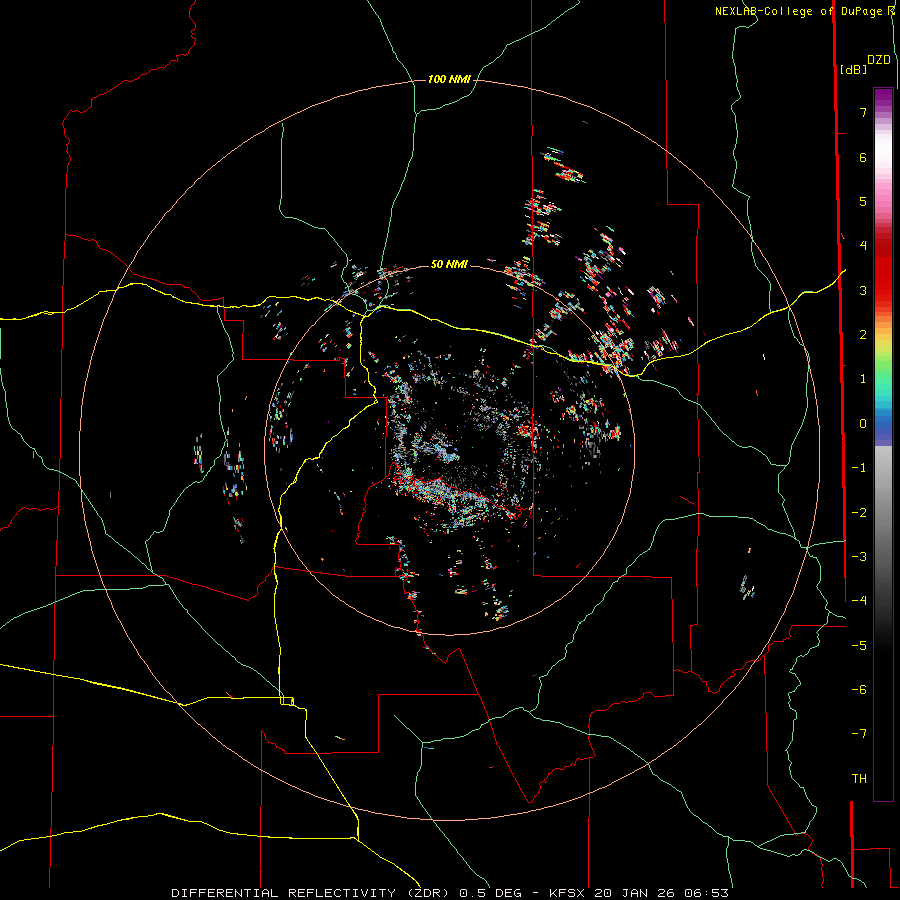
Task: Click the 3 value on the dB scale
Action: coord(863,290)
